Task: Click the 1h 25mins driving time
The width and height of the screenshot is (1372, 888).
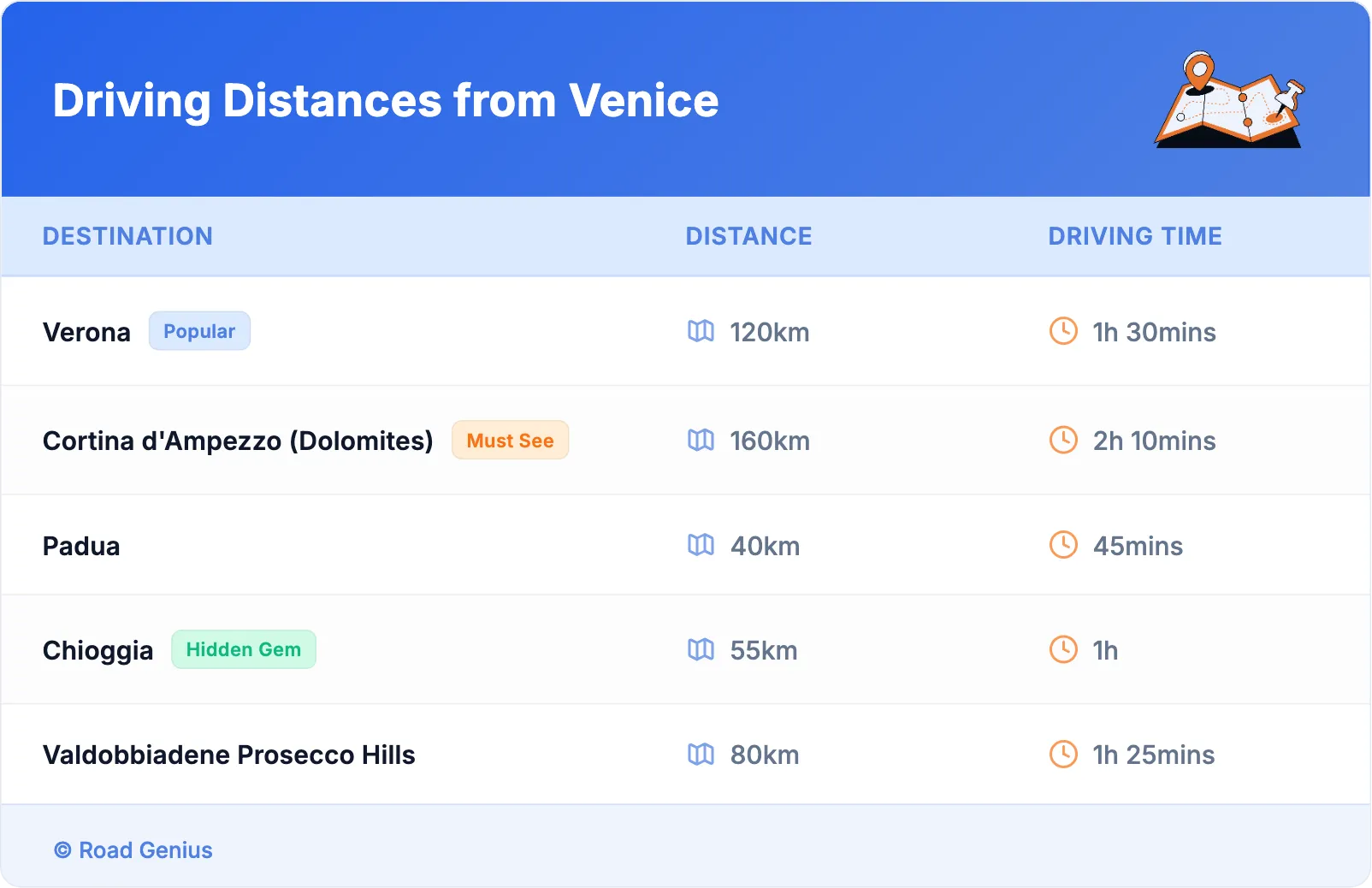Action: tap(1153, 755)
